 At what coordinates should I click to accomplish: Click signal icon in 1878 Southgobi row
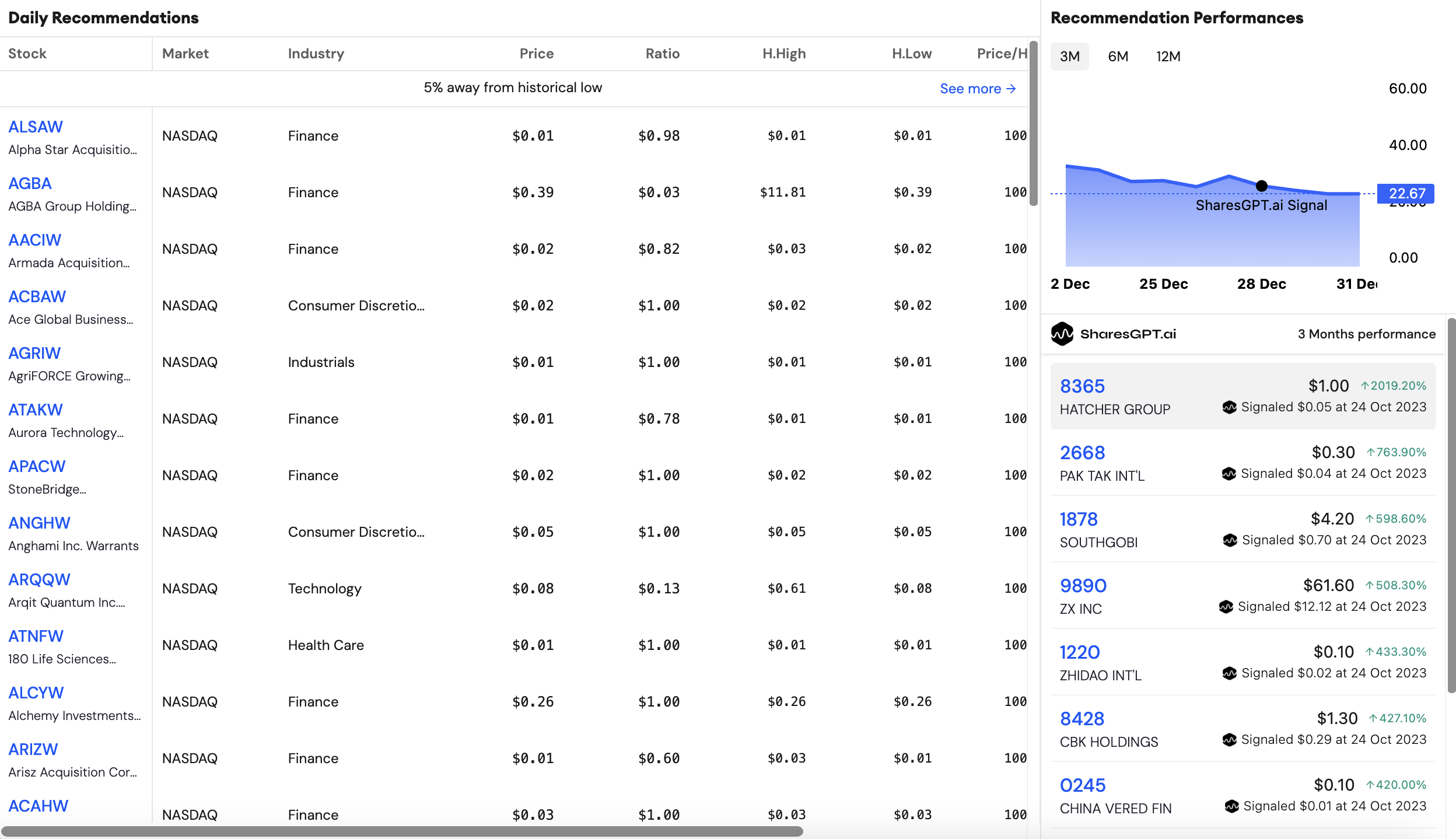(x=1230, y=540)
